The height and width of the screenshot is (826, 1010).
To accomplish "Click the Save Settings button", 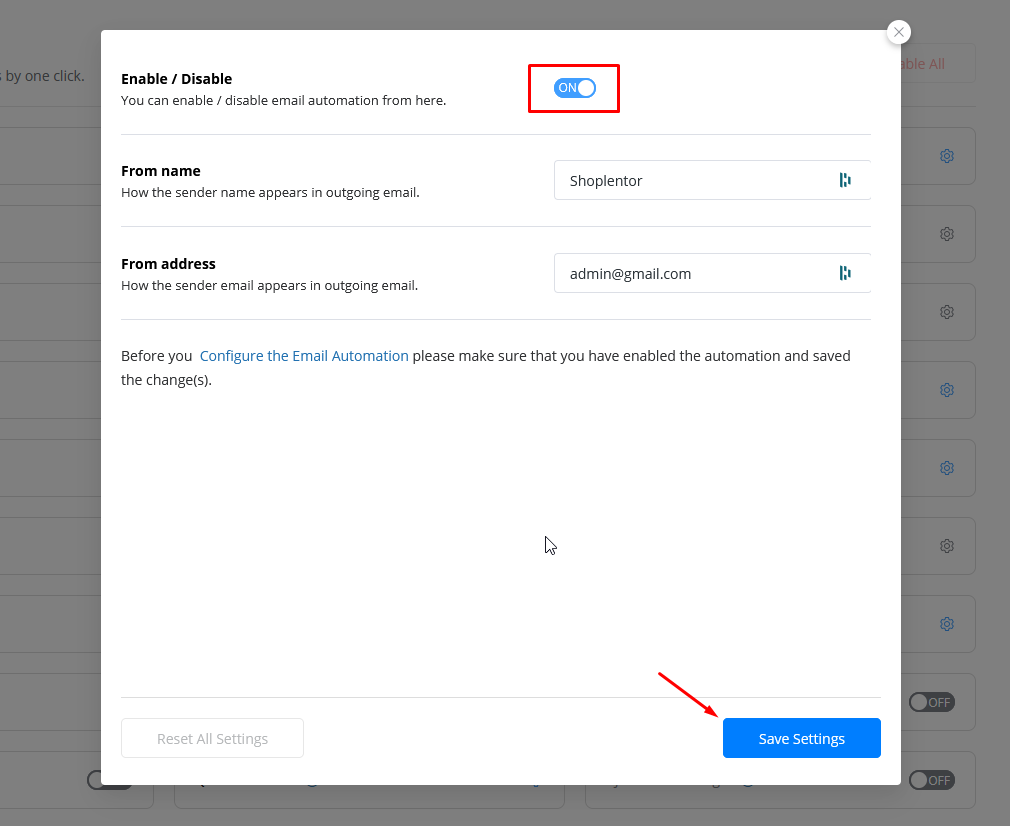I will tap(801, 738).
